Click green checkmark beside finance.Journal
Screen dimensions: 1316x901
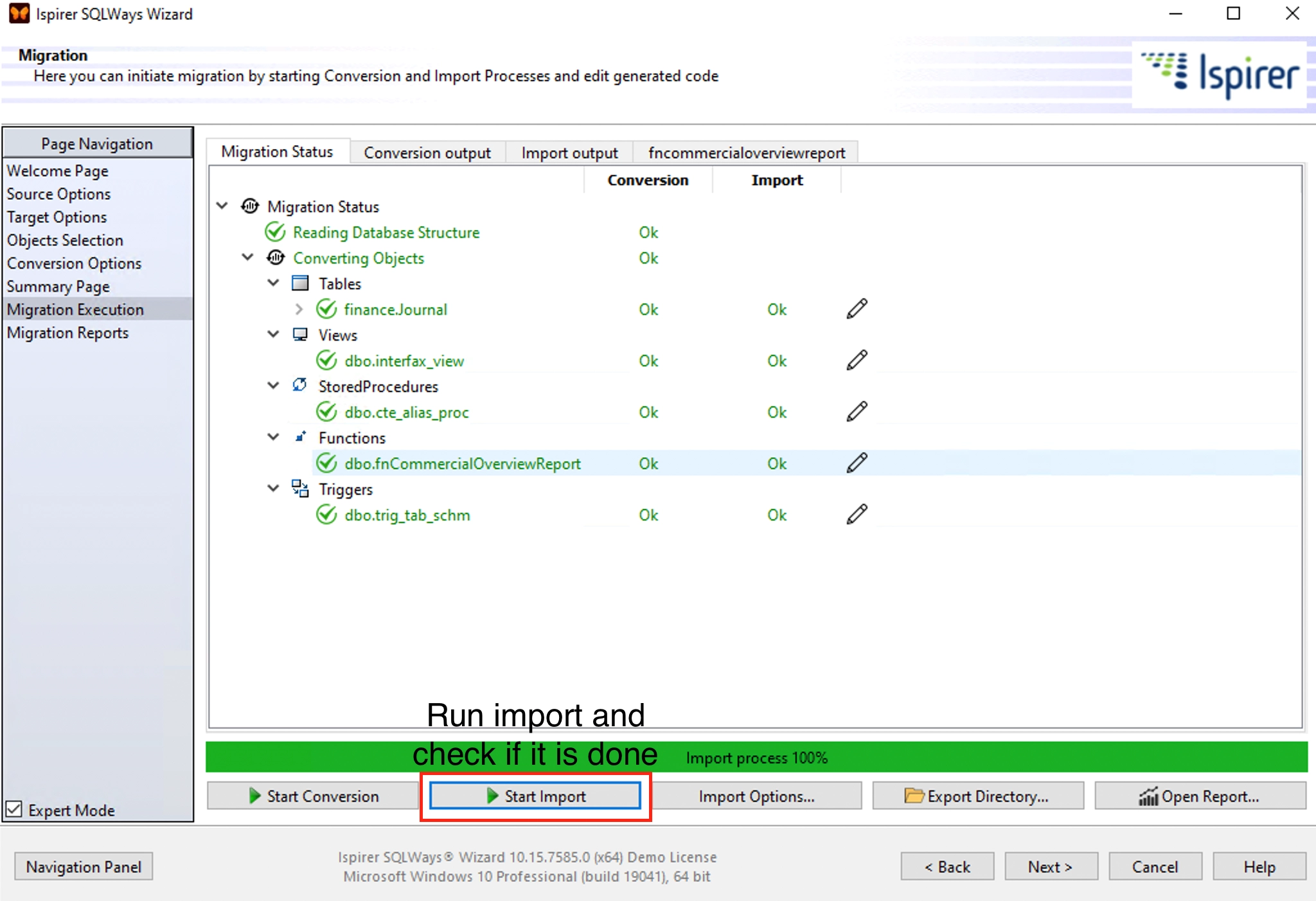326,309
